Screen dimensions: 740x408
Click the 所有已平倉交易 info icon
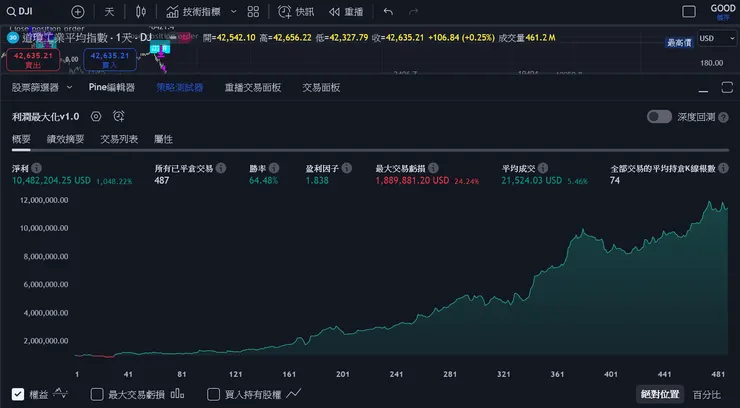coord(220,168)
